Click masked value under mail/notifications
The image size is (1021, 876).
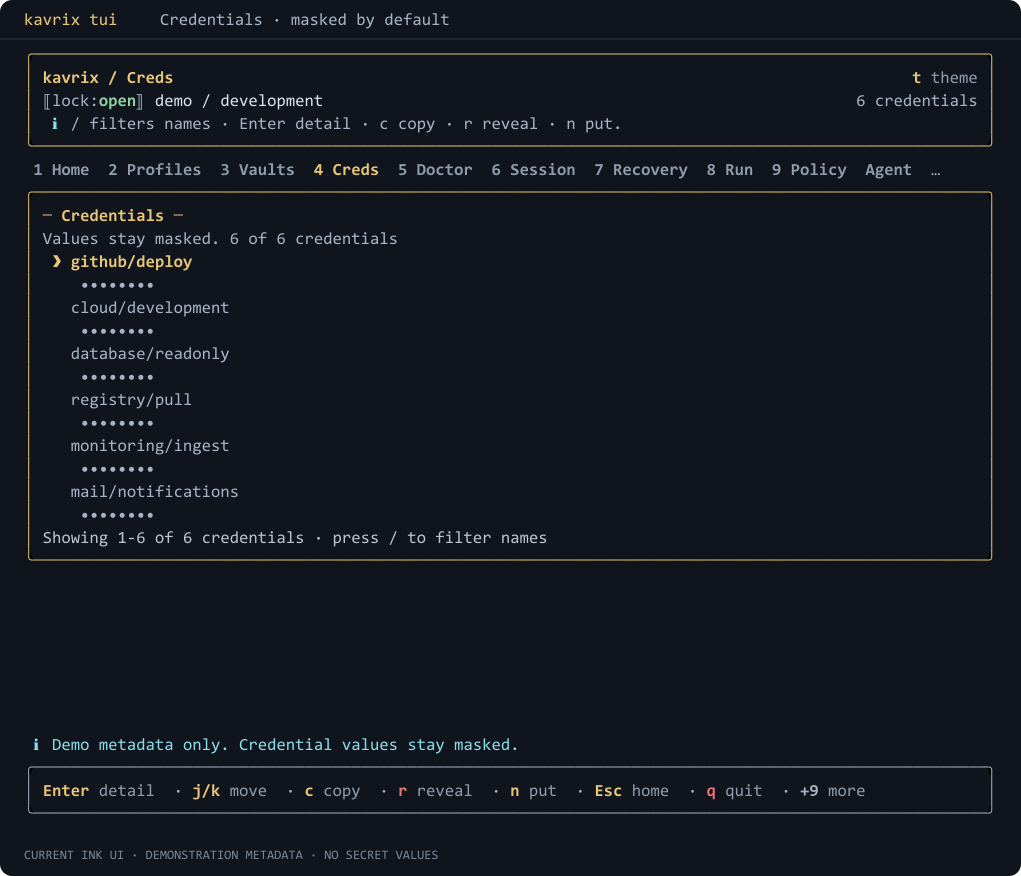(x=117, y=515)
